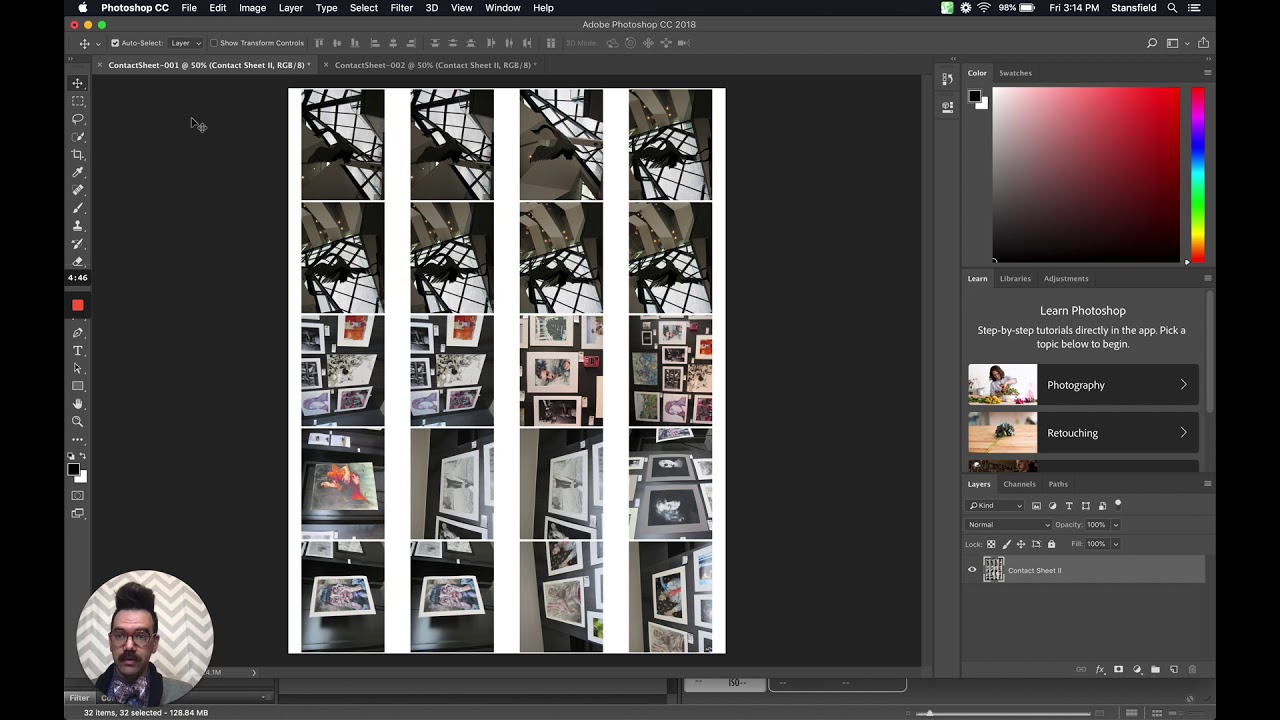The height and width of the screenshot is (720, 1280).
Task: Expand the Retouching tutorials
Action: (1083, 433)
